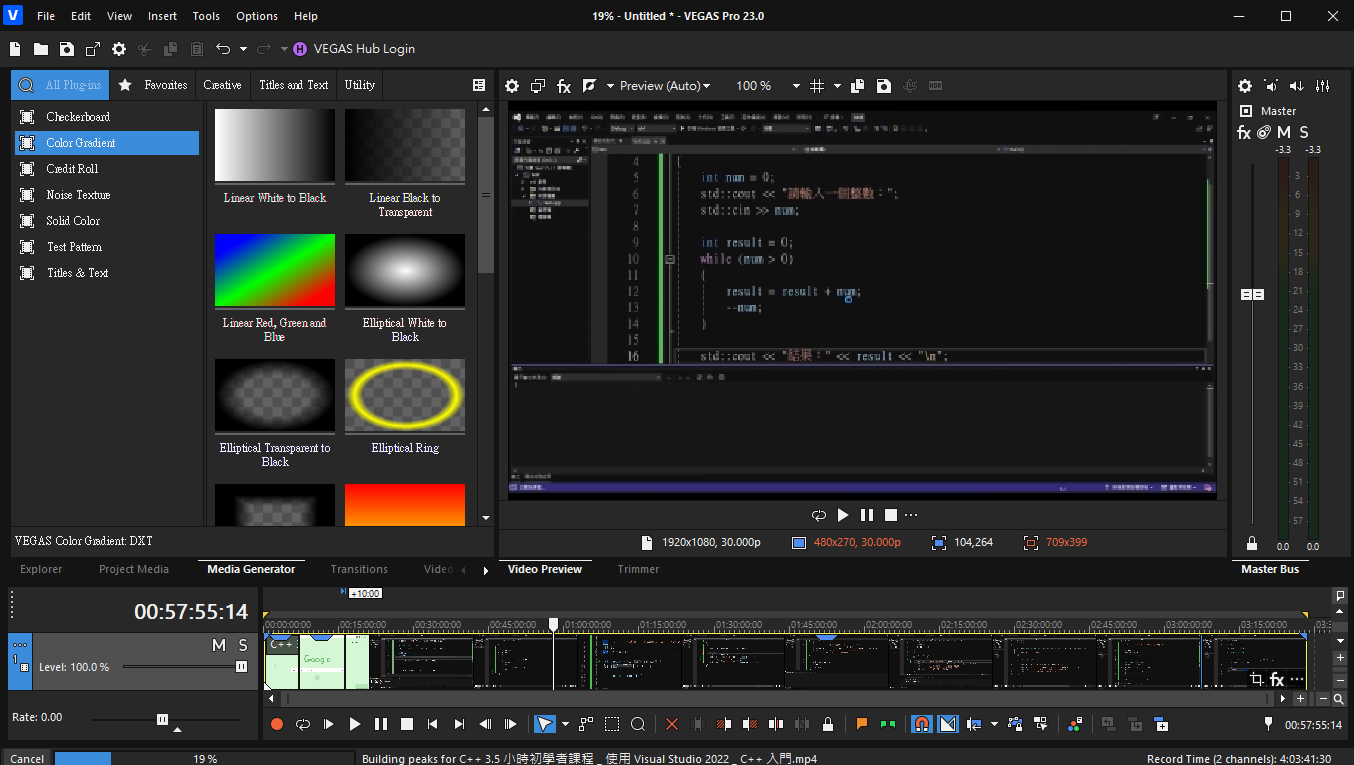1354x765 pixels.
Task: Toggle snapping magnet button
Action: (922, 724)
